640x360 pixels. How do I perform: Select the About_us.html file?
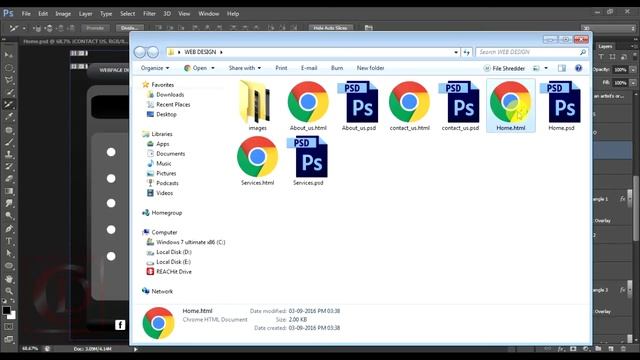click(x=308, y=106)
